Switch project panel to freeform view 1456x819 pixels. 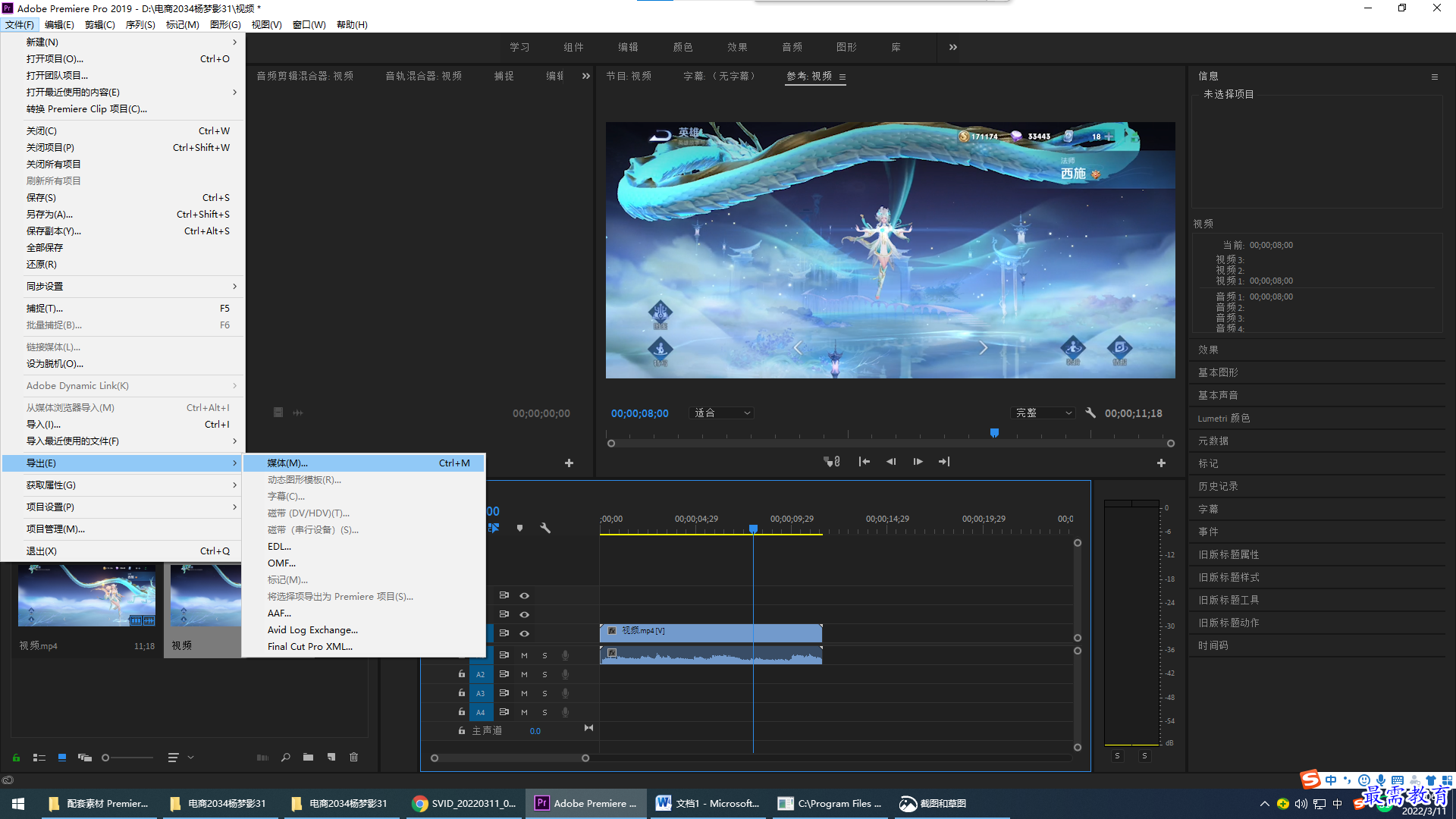pyautogui.click(x=85, y=758)
